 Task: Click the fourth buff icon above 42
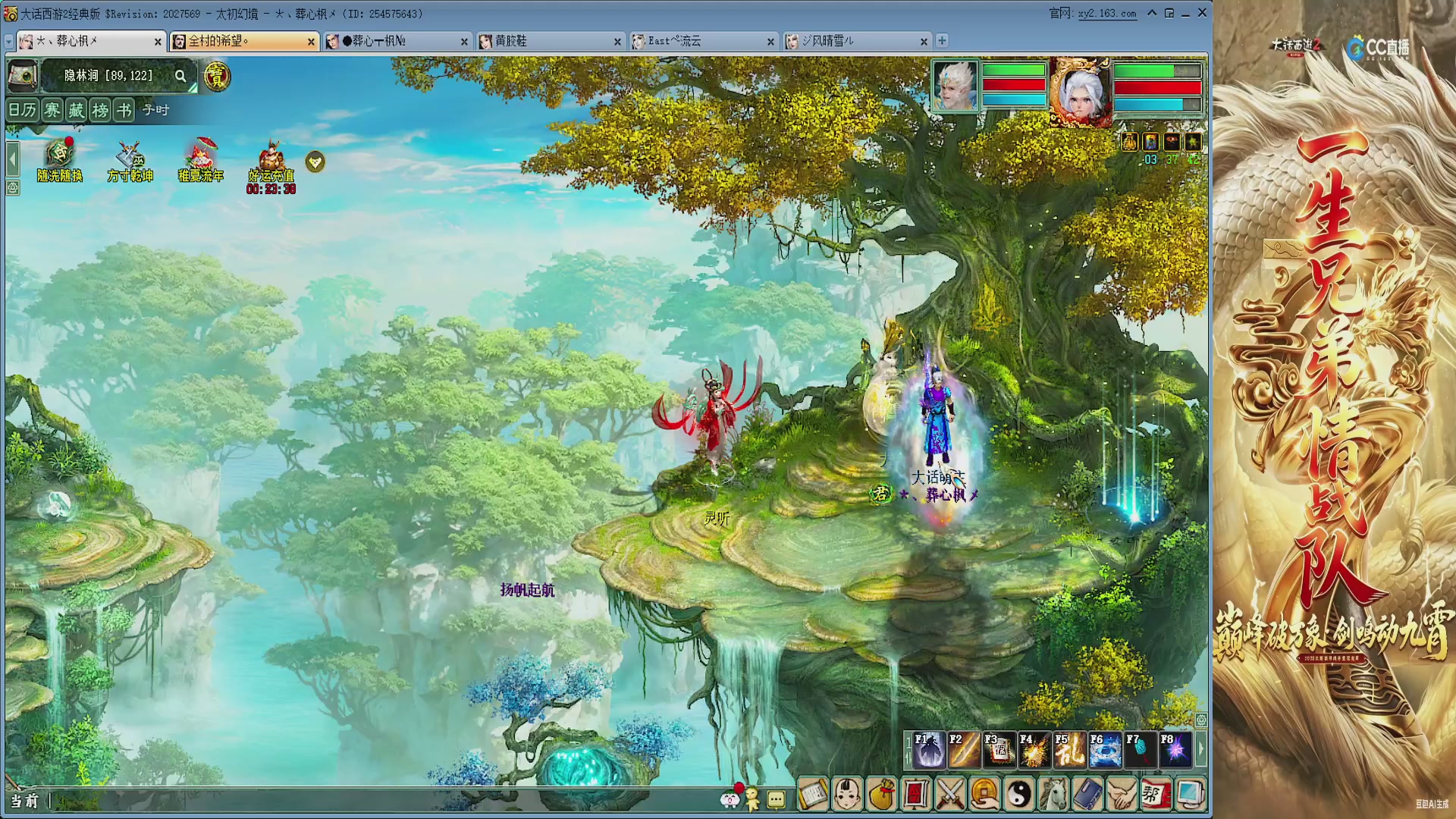click(1194, 142)
